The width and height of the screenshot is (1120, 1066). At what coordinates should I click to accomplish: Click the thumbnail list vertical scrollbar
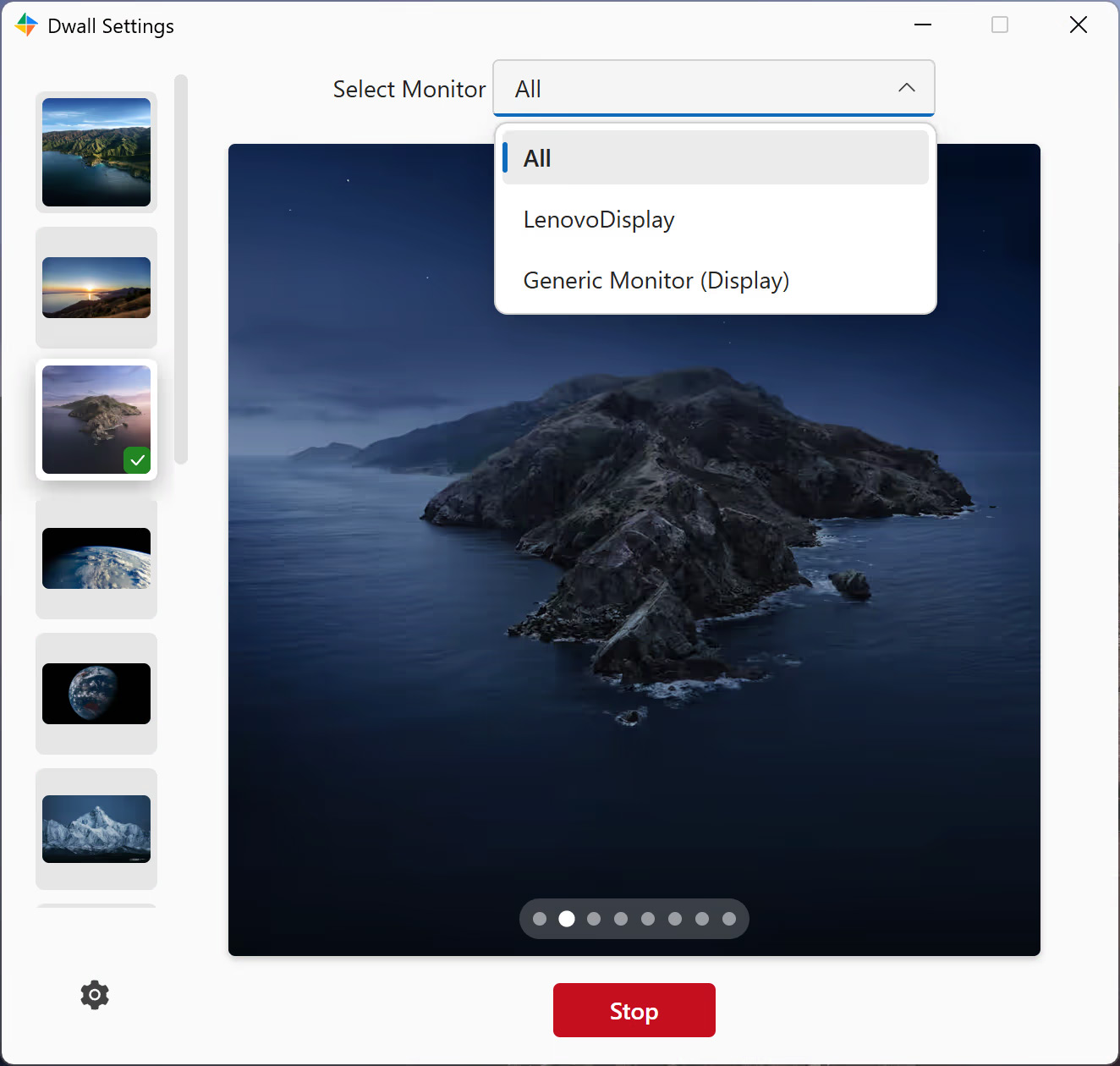[181, 269]
